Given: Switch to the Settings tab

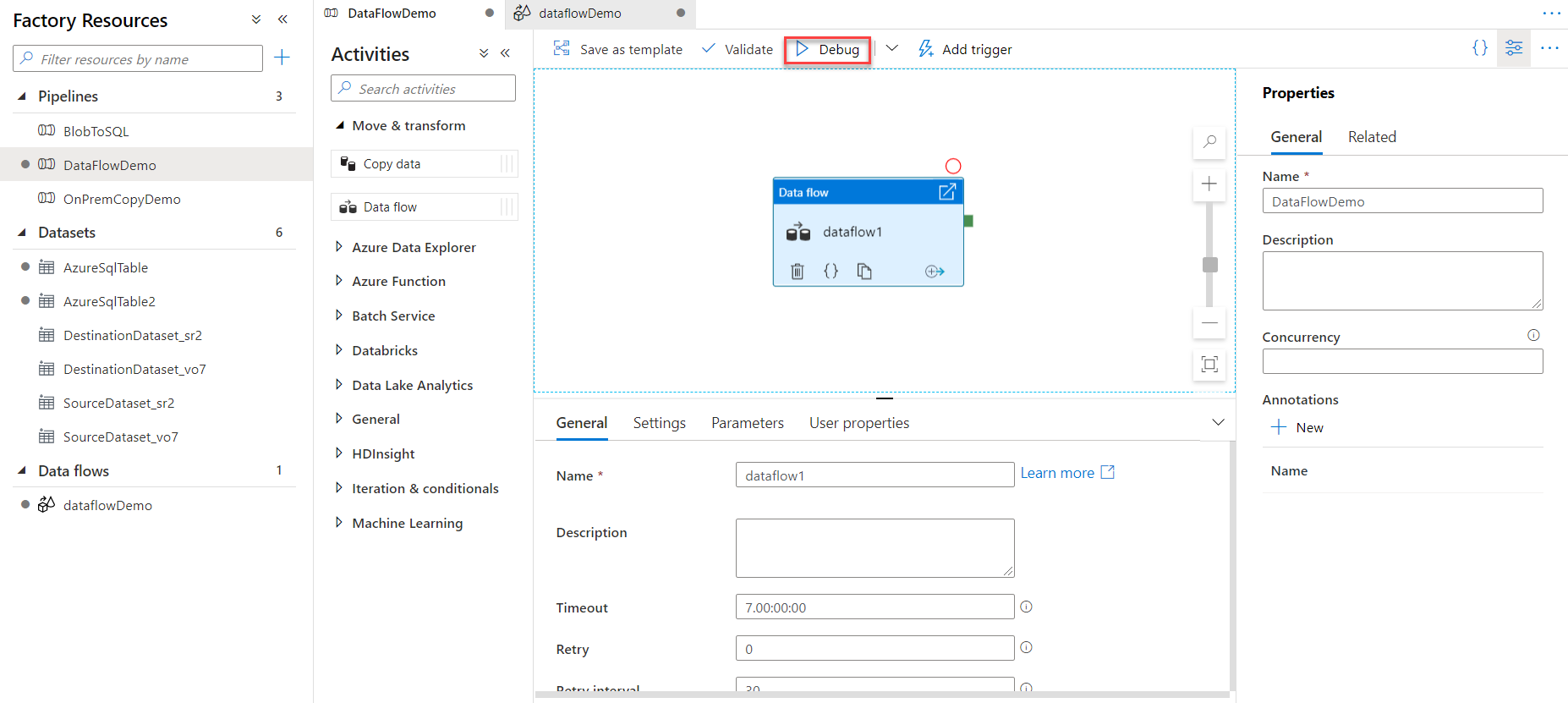Looking at the screenshot, I should tap(659, 423).
